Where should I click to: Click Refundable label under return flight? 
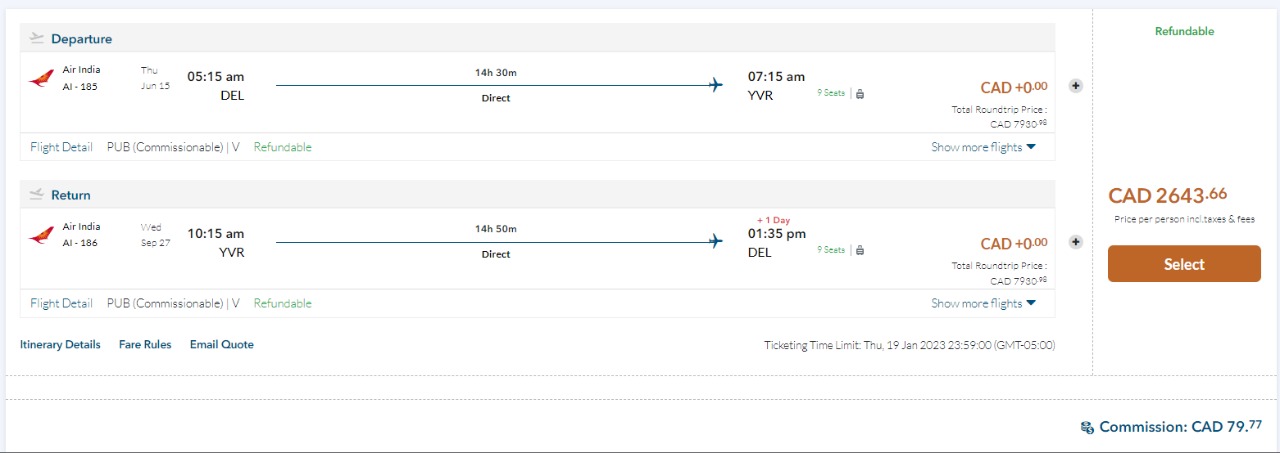click(x=282, y=303)
